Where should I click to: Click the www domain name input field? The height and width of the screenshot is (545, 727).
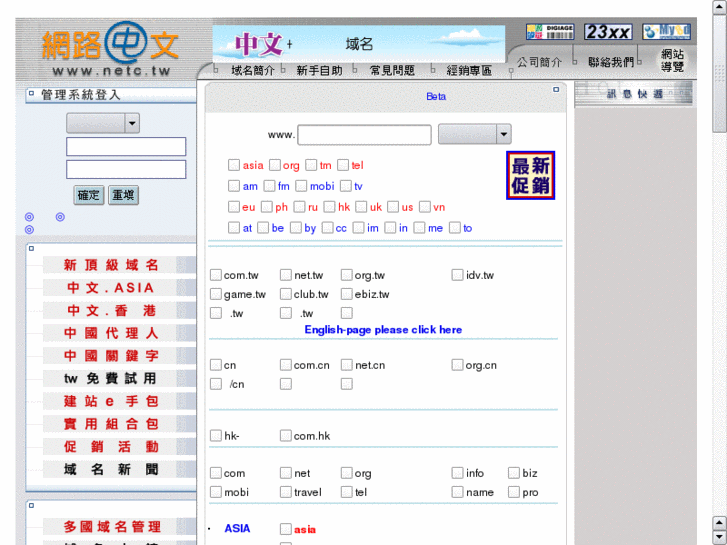pyautogui.click(x=364, y=134)
